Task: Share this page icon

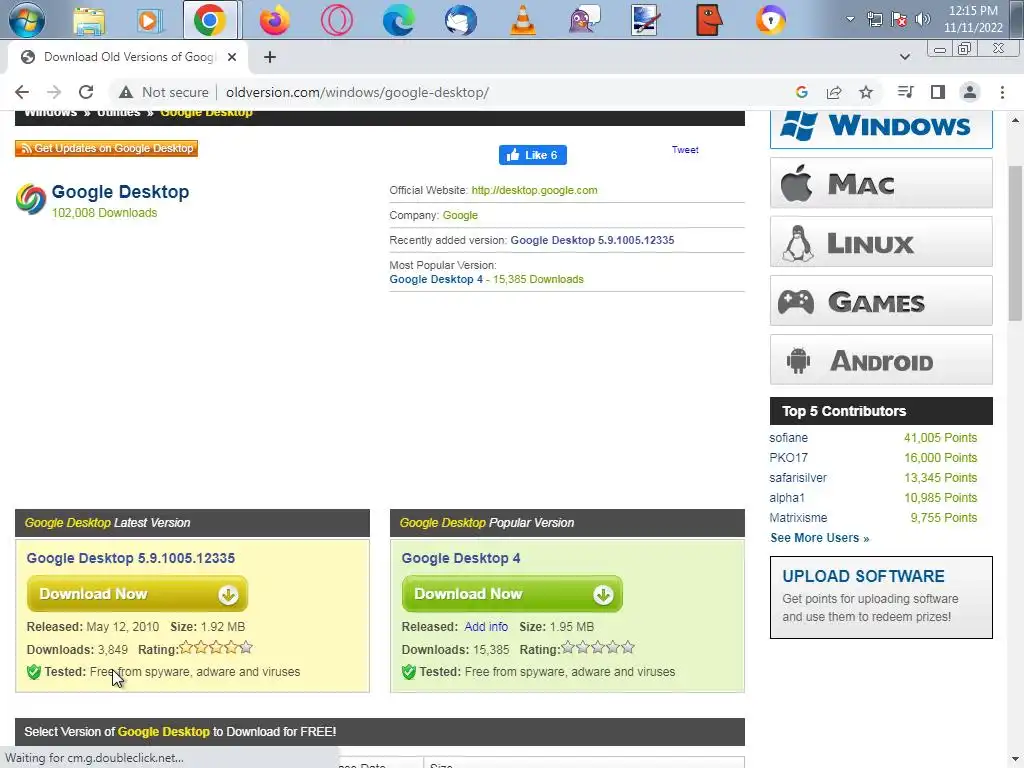Action: click(834, 92)
